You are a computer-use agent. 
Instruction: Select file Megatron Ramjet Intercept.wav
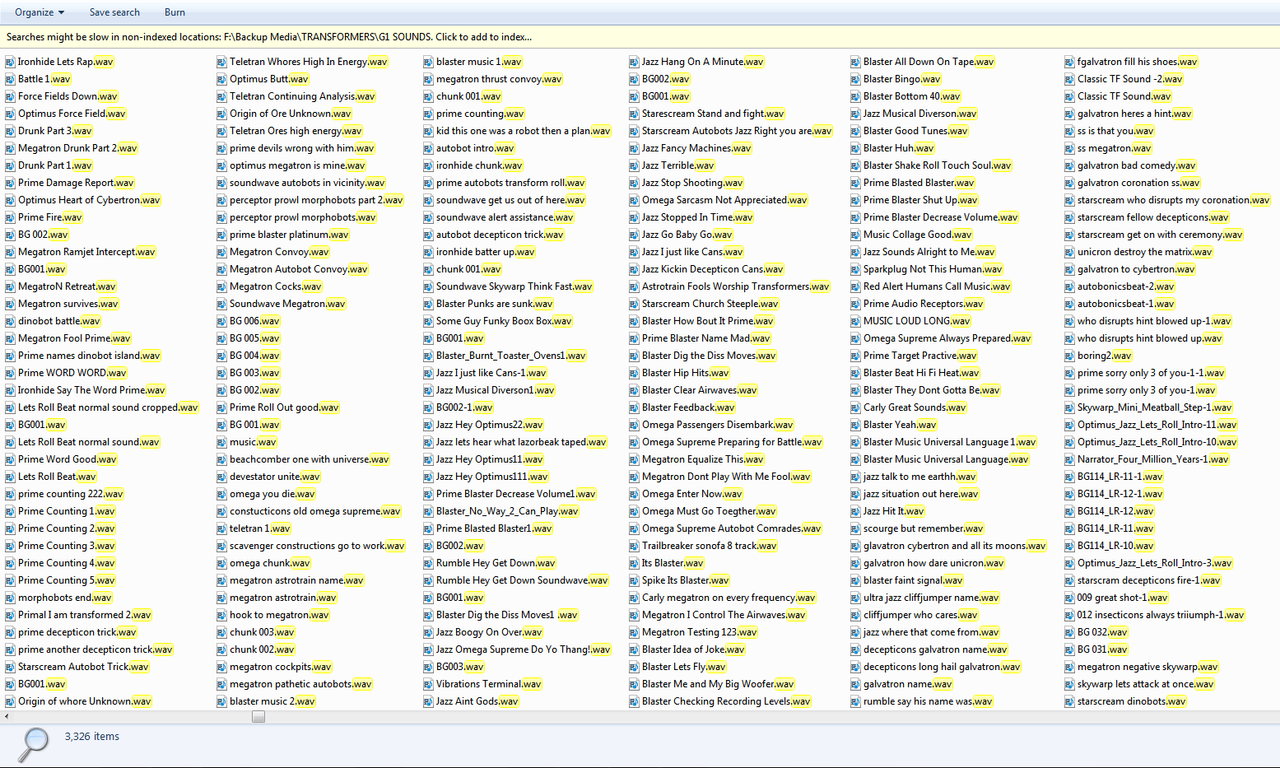pyautogui.click(x=88, y=252)
